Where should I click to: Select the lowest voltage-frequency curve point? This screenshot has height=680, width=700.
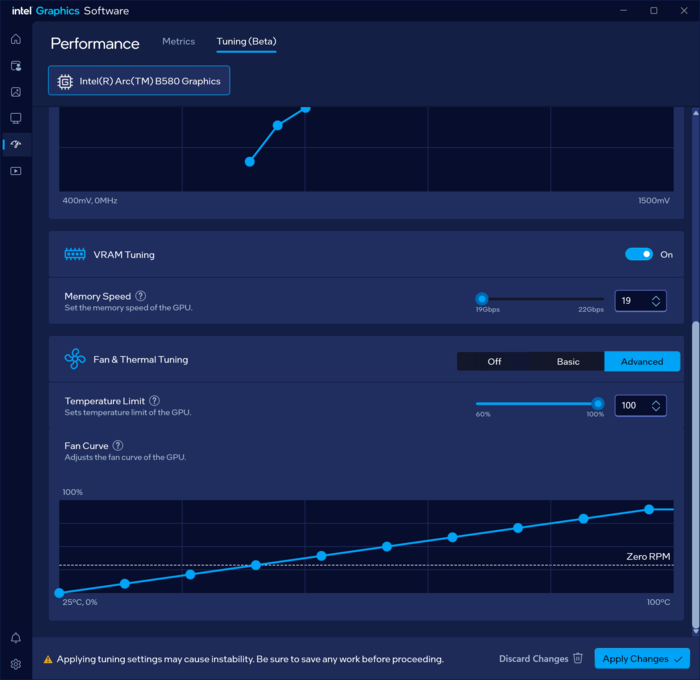pyautogui.click(x=250, y=162)
